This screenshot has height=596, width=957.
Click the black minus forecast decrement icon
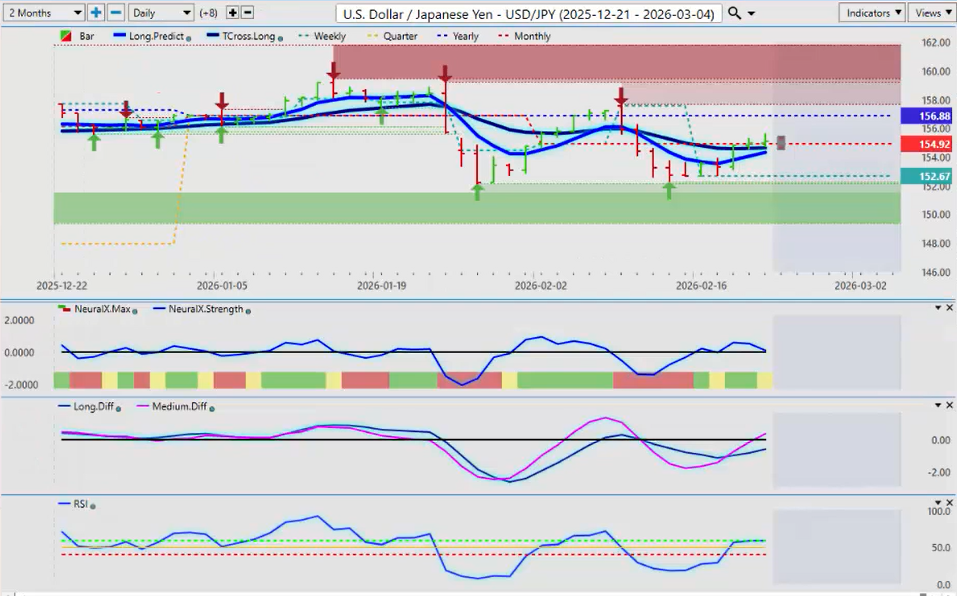click(x=247, y=13)
